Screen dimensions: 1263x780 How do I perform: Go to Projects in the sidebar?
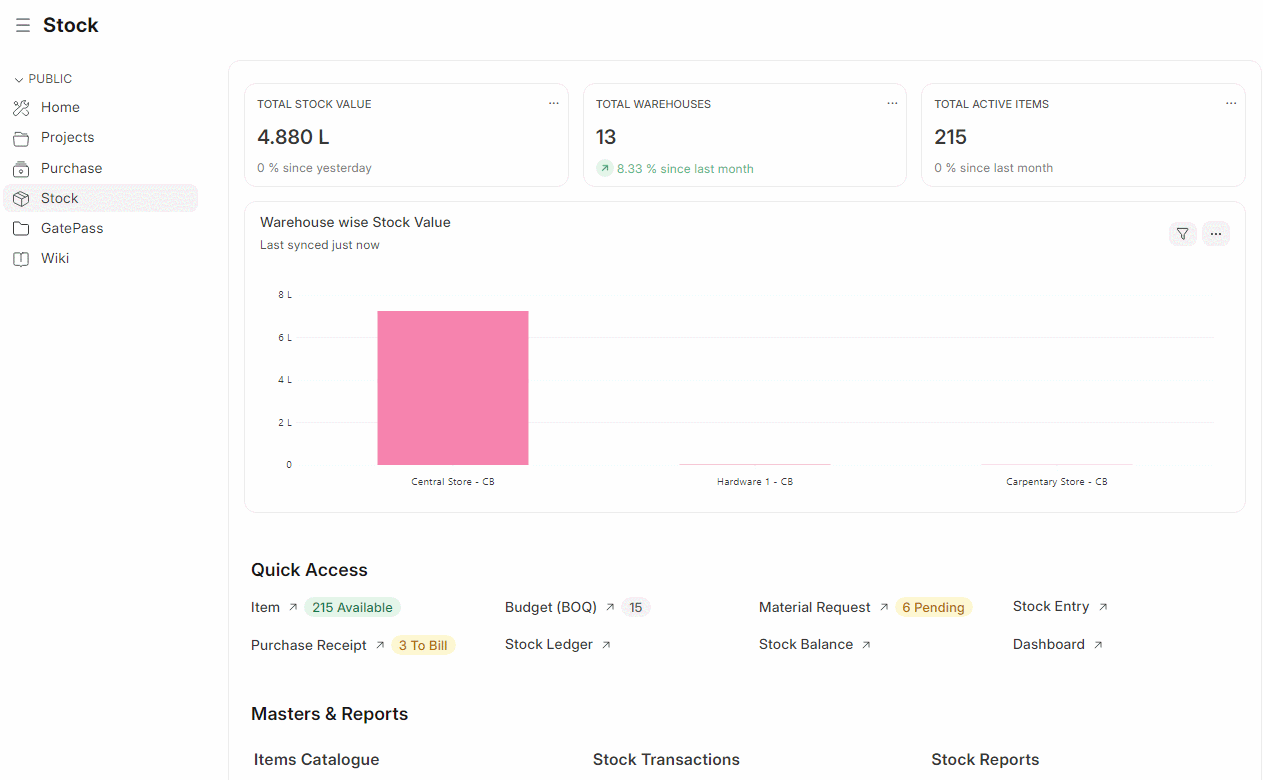(x=67, y=138)
